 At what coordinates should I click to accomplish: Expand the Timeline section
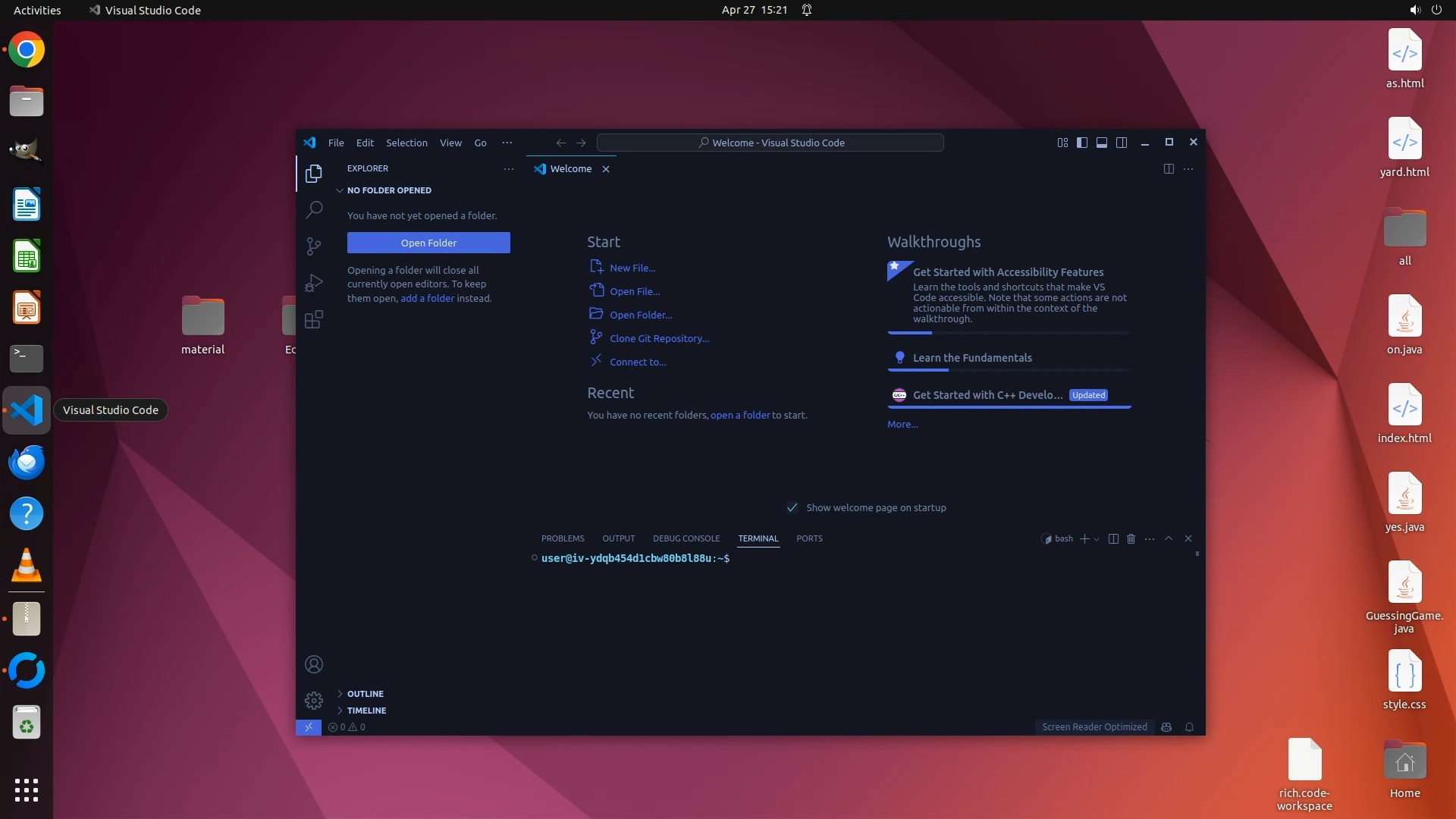tap(366, 711)
